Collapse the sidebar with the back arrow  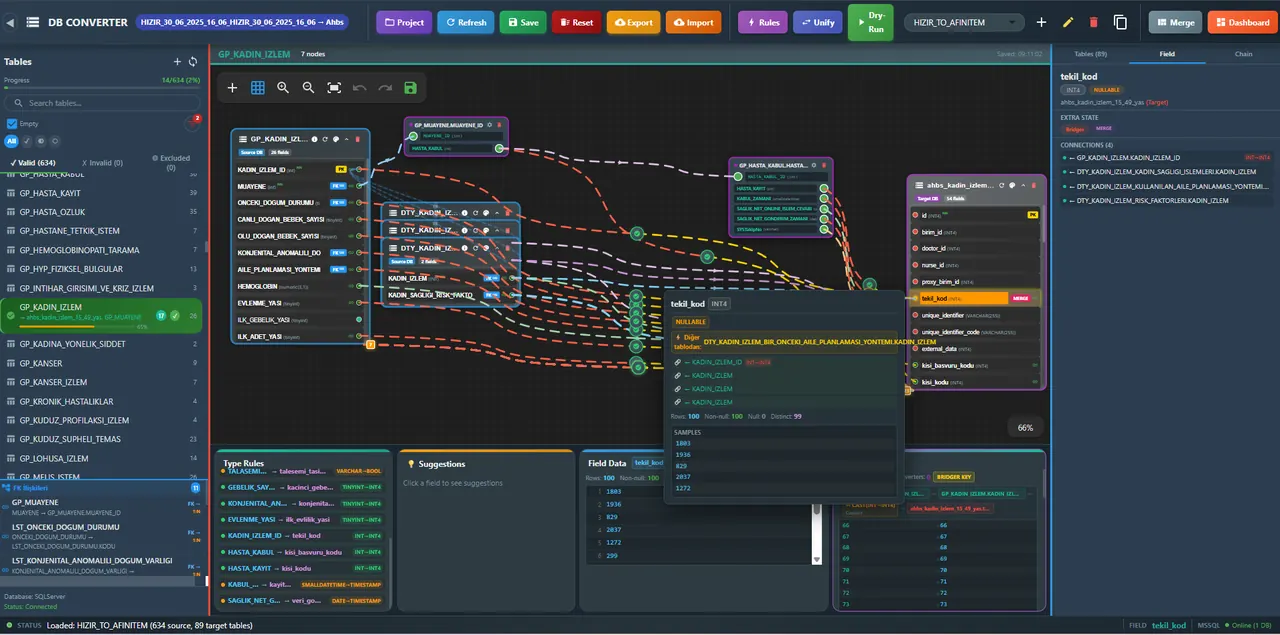pos(11,22)
